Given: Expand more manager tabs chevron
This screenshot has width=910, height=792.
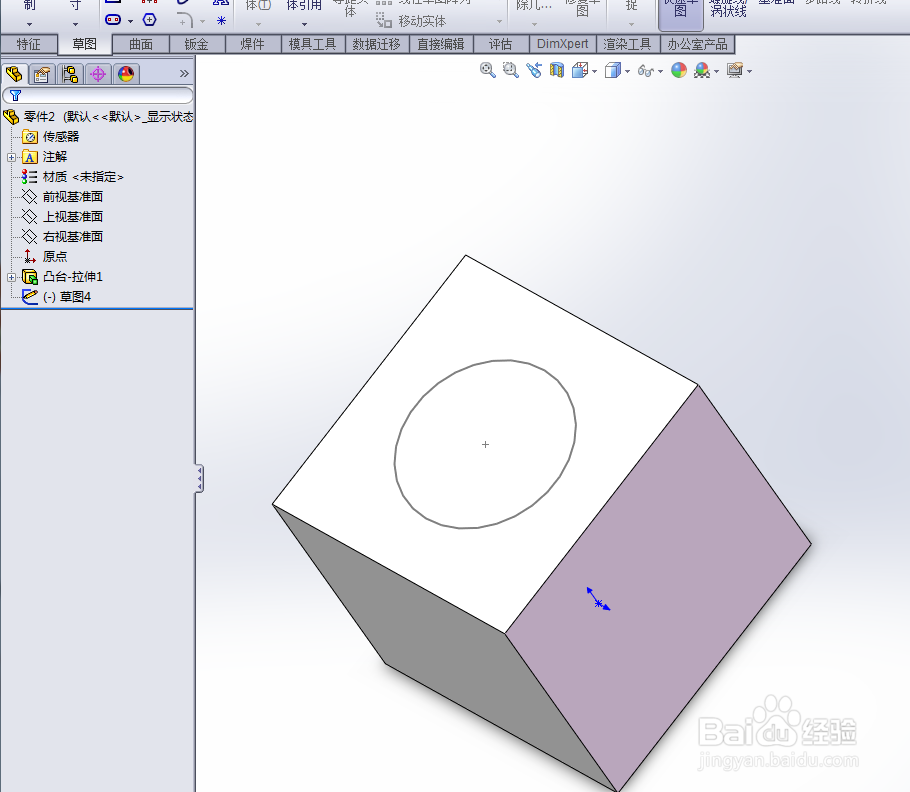Looking at the screenshot, I should click(x=184, y=74).
